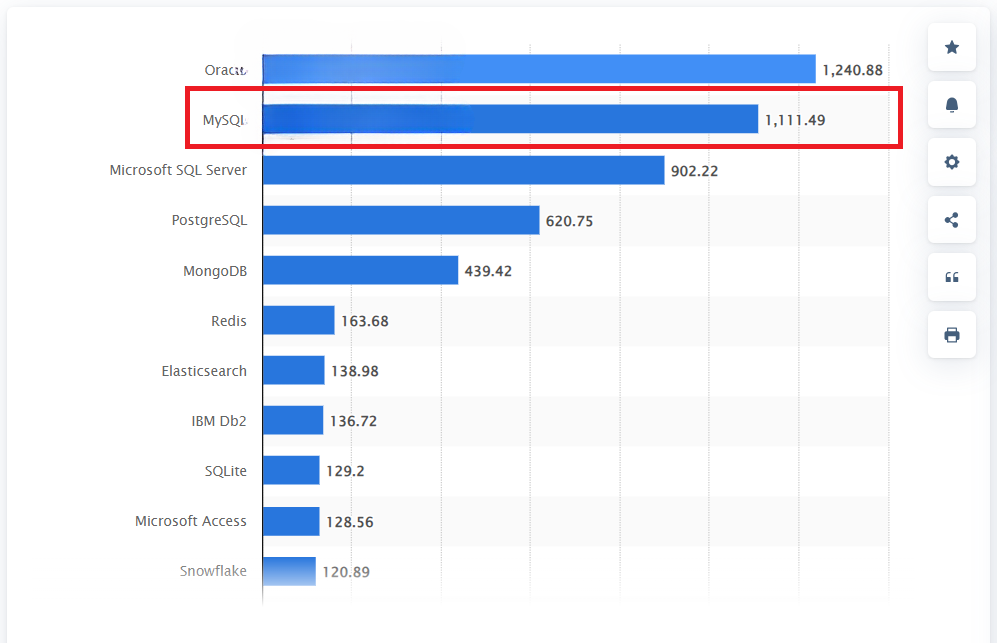Click the Oracle bar in chart
The width and height of the screenshot is (997, 643).
pyautogui.click(x=539, y=69)
